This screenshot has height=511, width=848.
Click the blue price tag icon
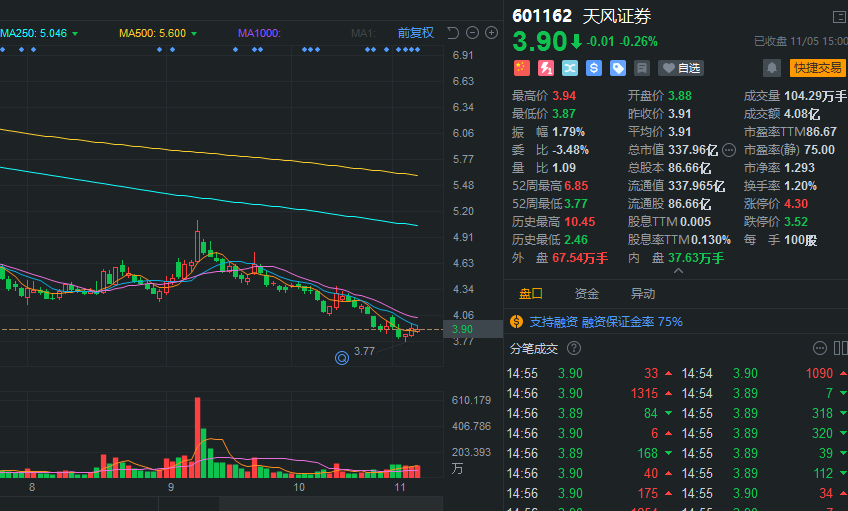[x=618, y=68]
